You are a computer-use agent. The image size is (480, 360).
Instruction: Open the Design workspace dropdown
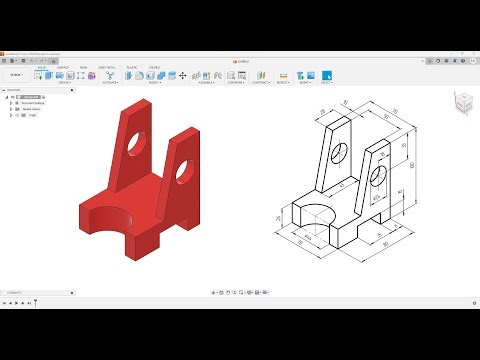click(16, 75)
